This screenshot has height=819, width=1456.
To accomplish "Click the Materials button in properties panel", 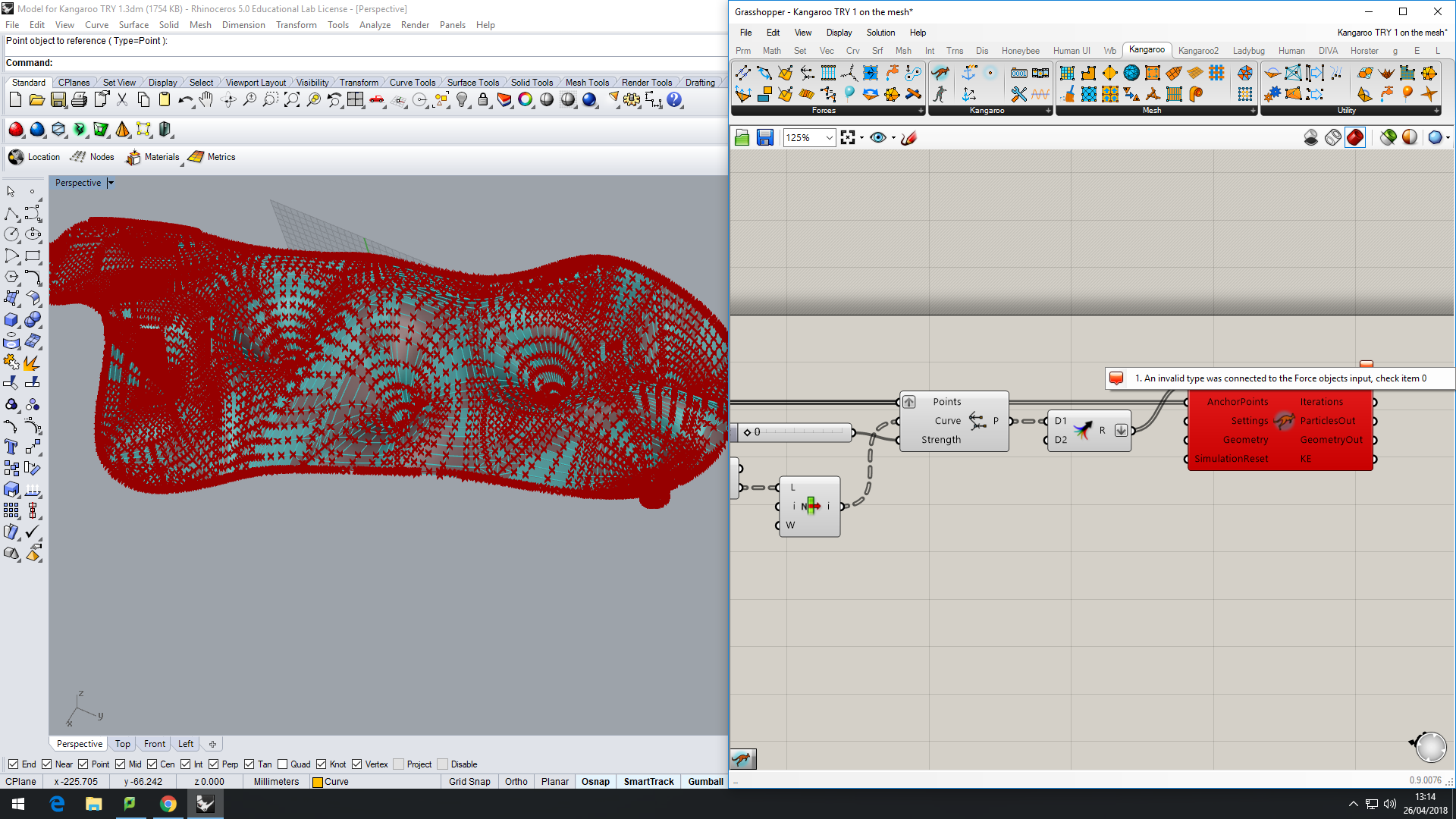I will (x=152, y=157).
